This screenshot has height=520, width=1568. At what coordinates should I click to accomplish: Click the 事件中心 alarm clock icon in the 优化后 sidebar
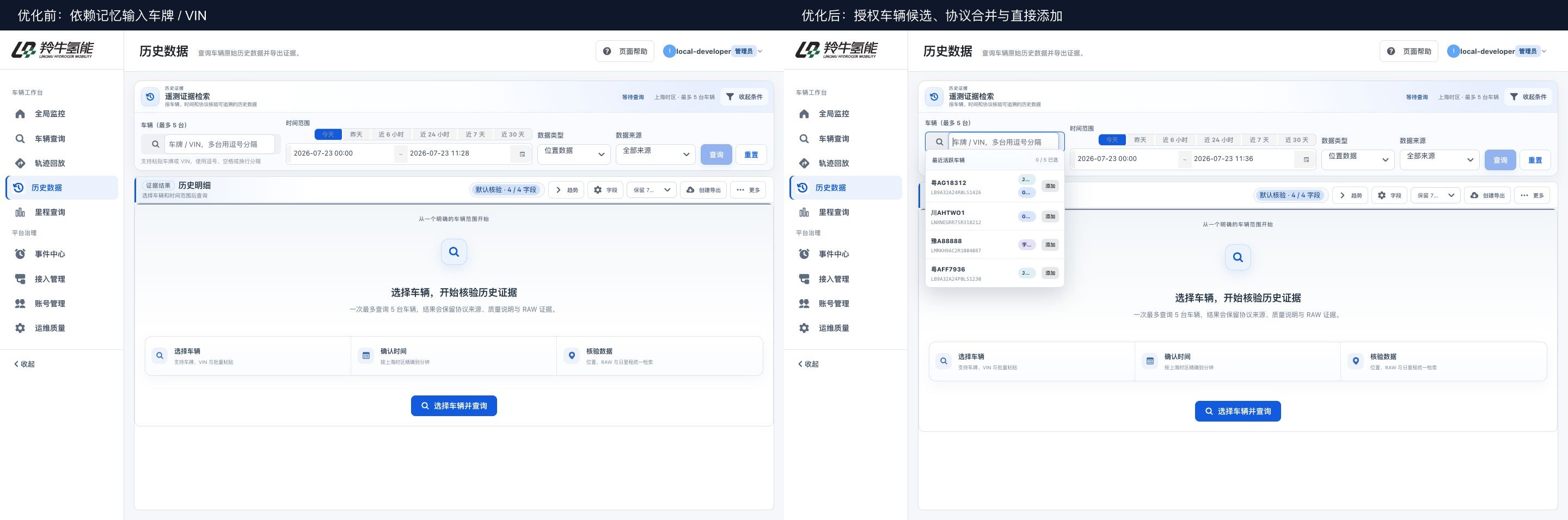[804, 254]
